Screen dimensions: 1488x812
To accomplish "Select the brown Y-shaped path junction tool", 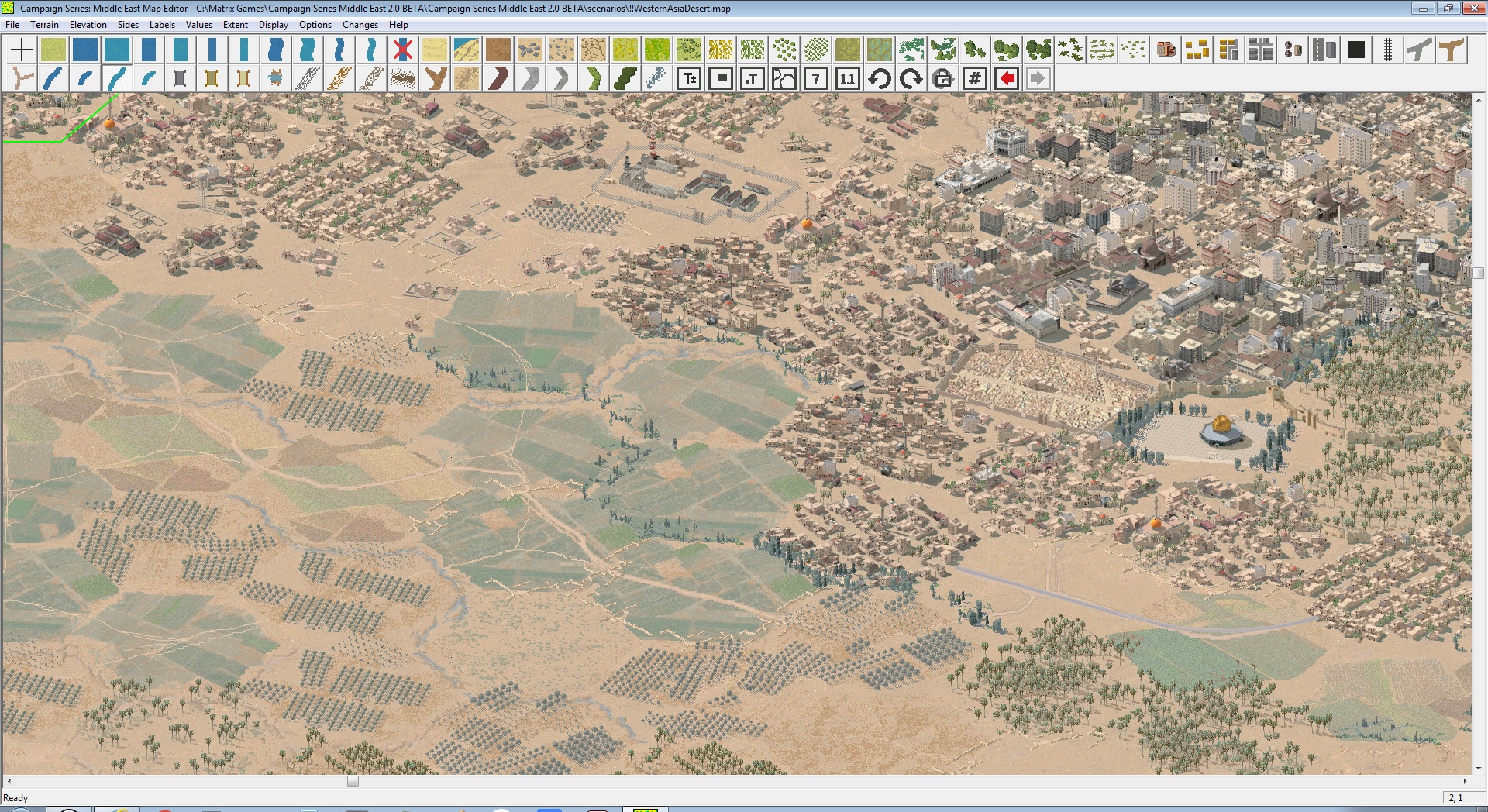I will 434,78.
